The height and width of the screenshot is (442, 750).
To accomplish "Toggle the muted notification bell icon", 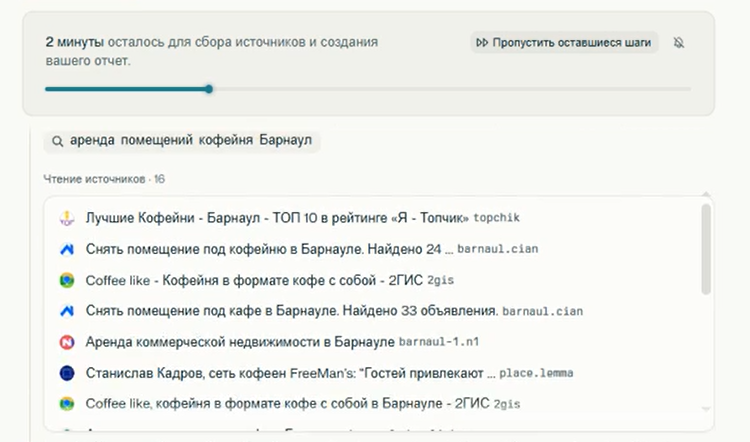I will pyautogui.click(x=679, y=43).
